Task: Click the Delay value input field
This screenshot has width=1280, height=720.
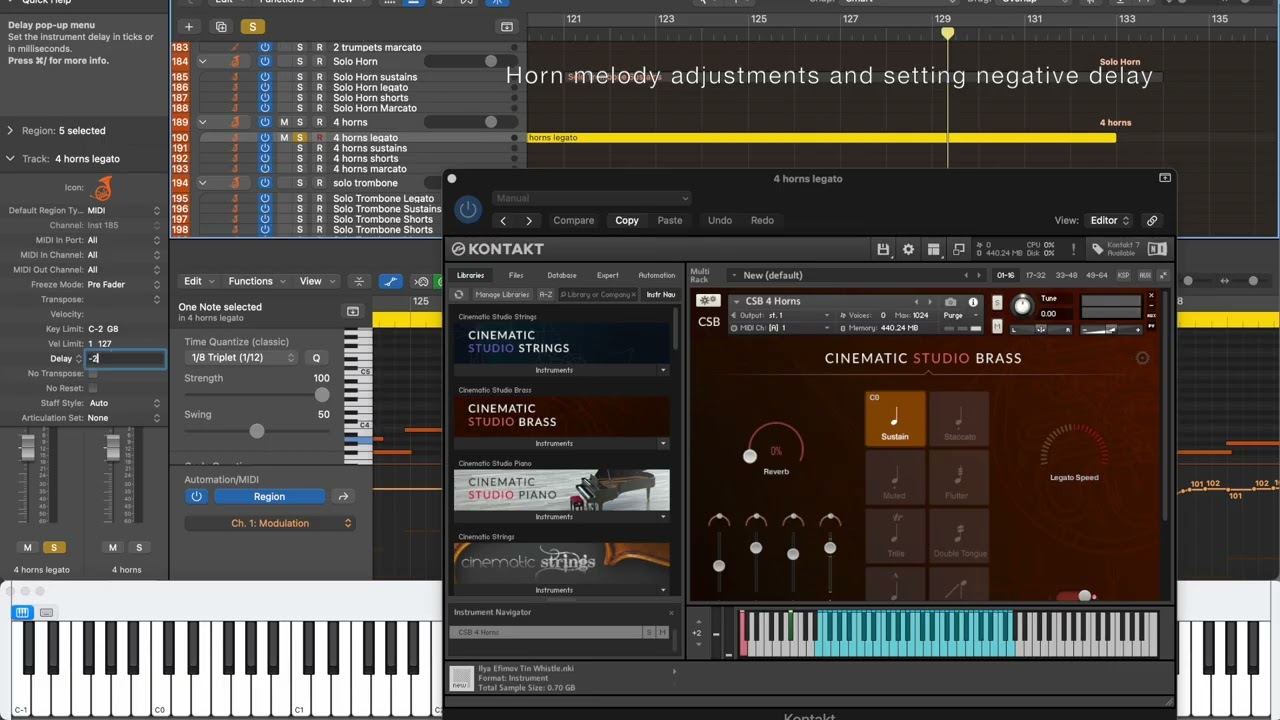Action: coord(125,358)
